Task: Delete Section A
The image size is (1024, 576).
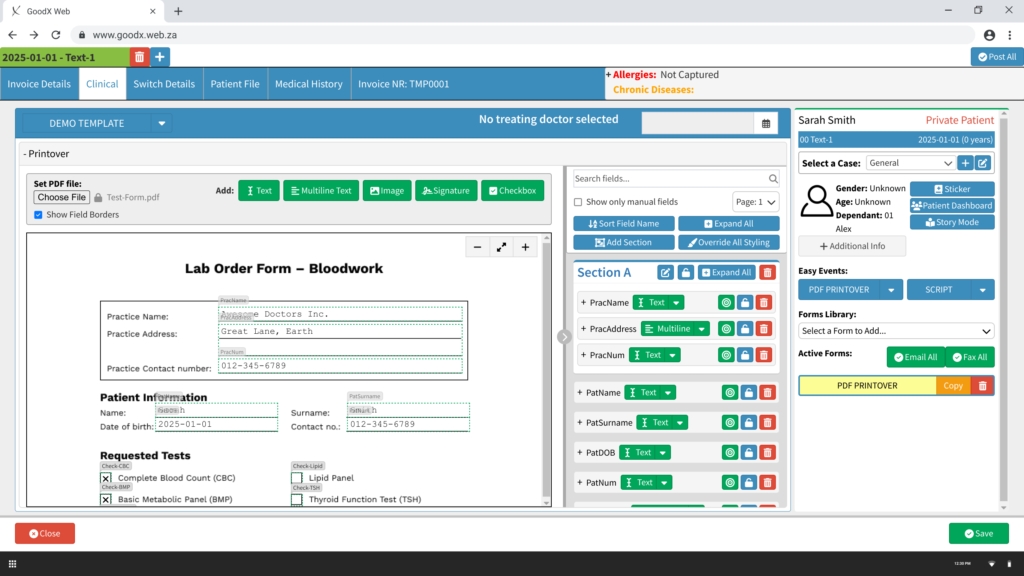Action: pyautogui.click(x=767, y=272)
